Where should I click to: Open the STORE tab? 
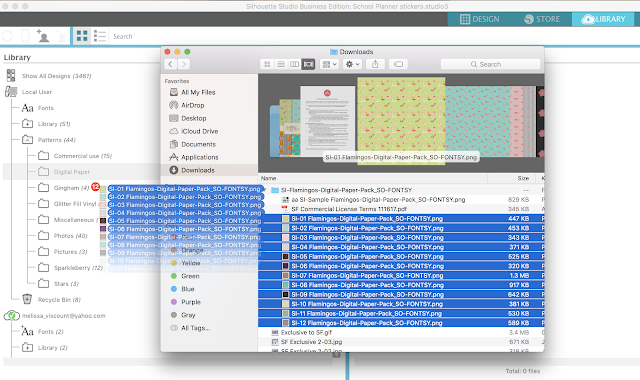tap(541, 19)
